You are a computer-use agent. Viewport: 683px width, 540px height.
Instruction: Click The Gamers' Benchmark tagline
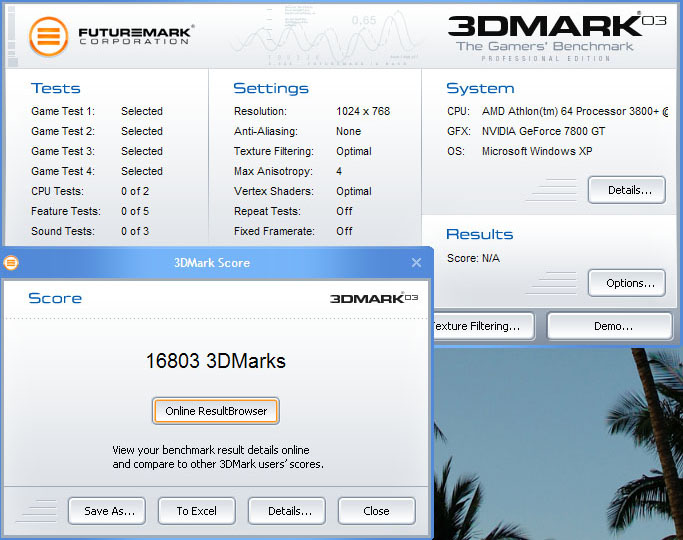[544, 46]
